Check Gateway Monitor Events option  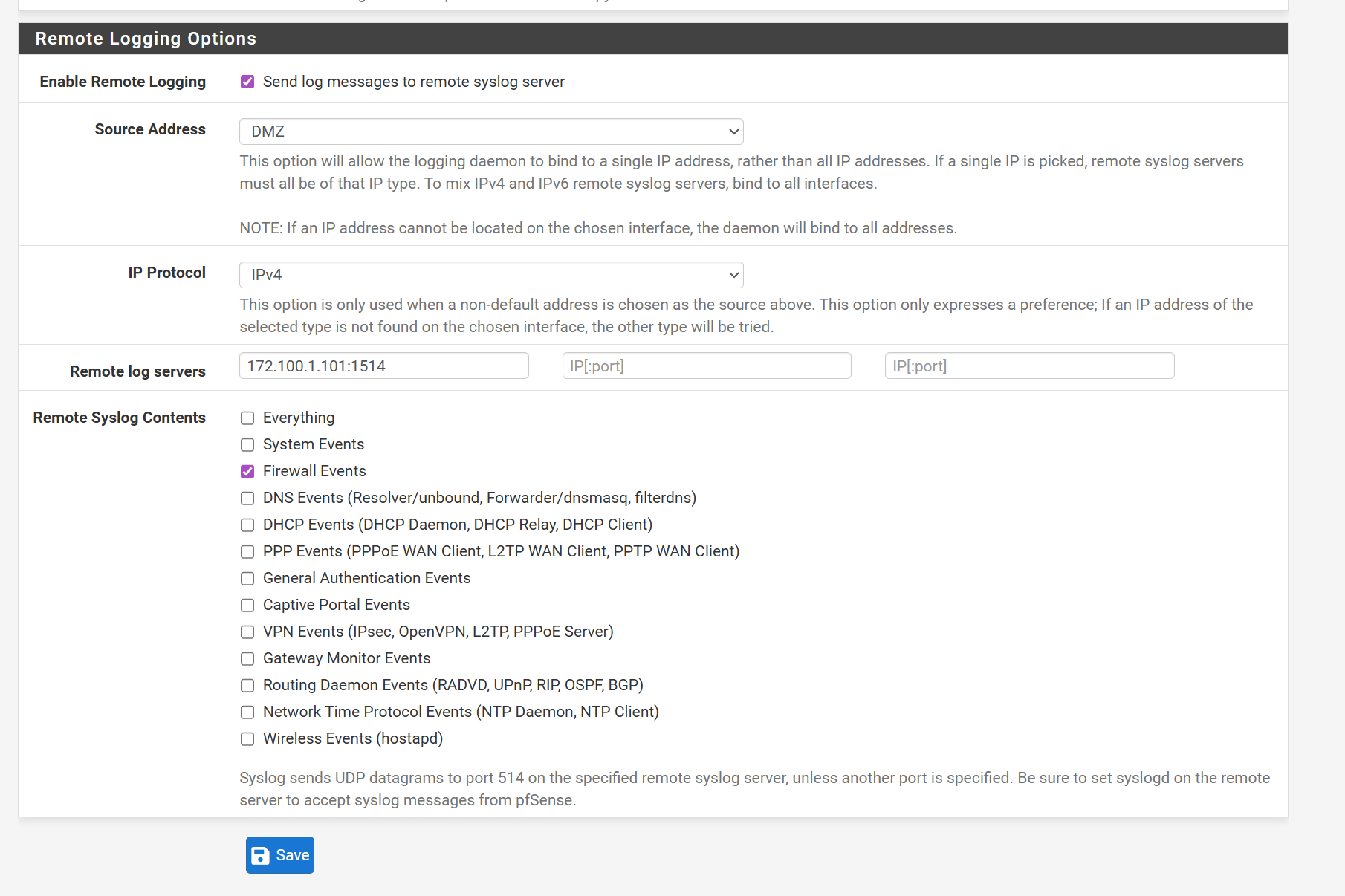click(x=247, y=659)
